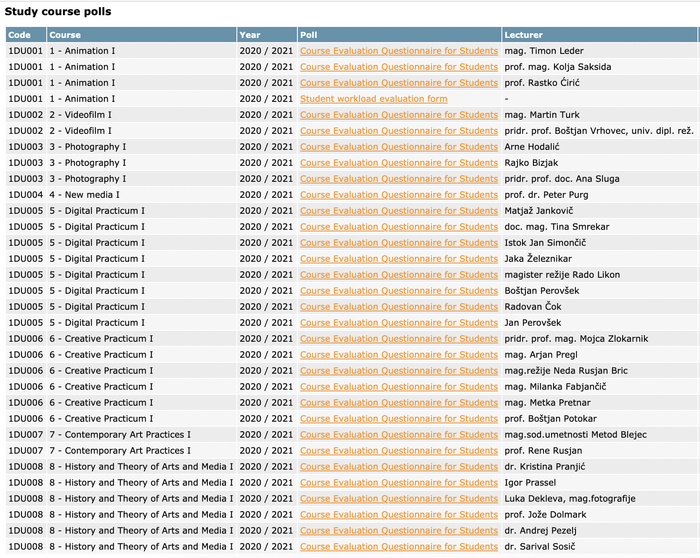Open the questionnaire for mag. Metka Pretnar
The image size is (700, 558).
[399, 403]
